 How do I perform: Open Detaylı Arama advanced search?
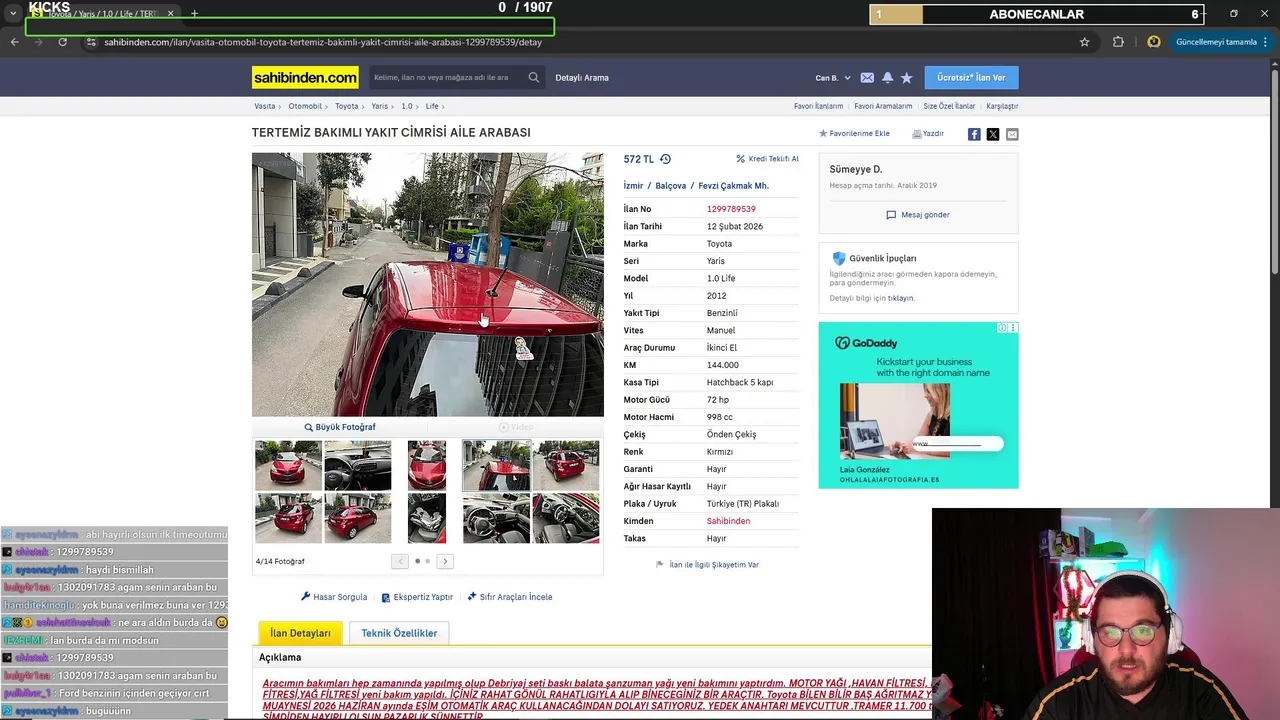click(x=582, y=78)
